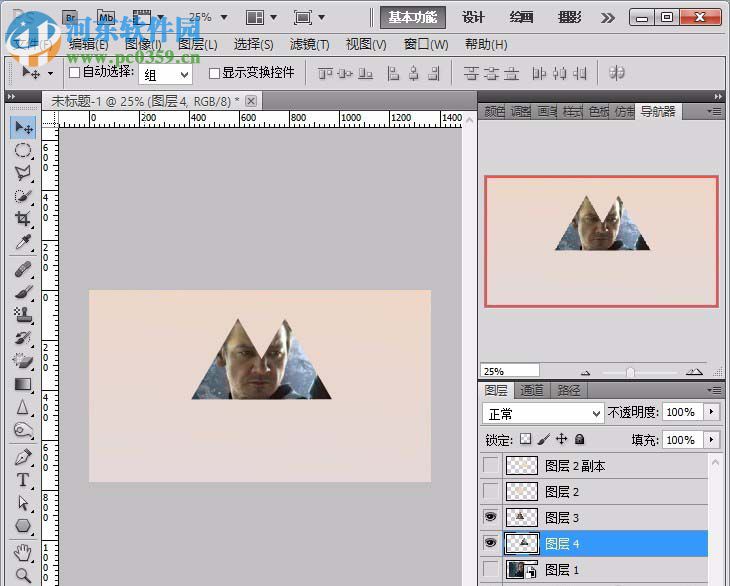Screen dimensions: 730x586
Task: Enable the 自动选择 checkbox
Action: point(74,73)
